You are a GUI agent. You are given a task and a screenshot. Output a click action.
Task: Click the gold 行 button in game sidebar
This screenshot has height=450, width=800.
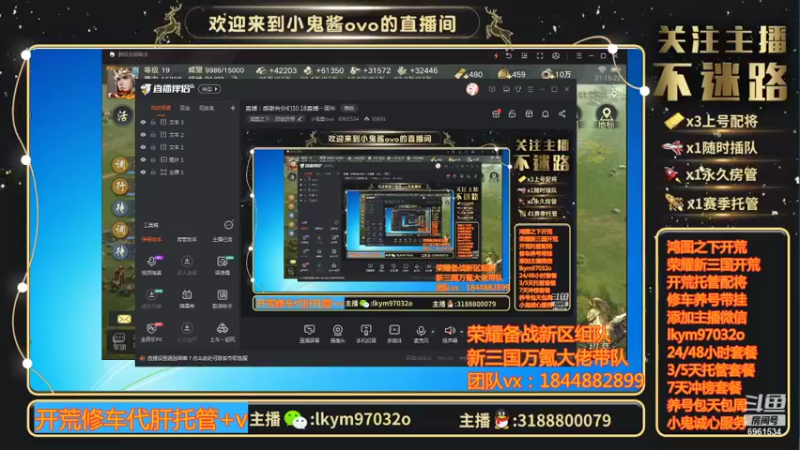[120, 186]
